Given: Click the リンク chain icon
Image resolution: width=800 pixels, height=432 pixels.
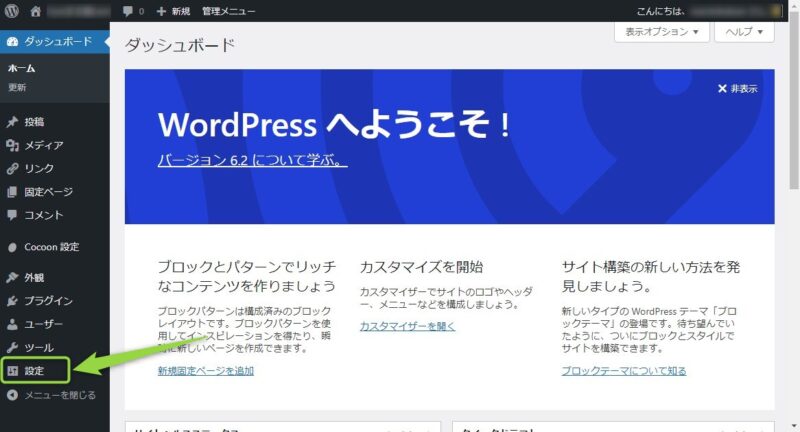Looking at the screenshot, I should pos(12,169).
